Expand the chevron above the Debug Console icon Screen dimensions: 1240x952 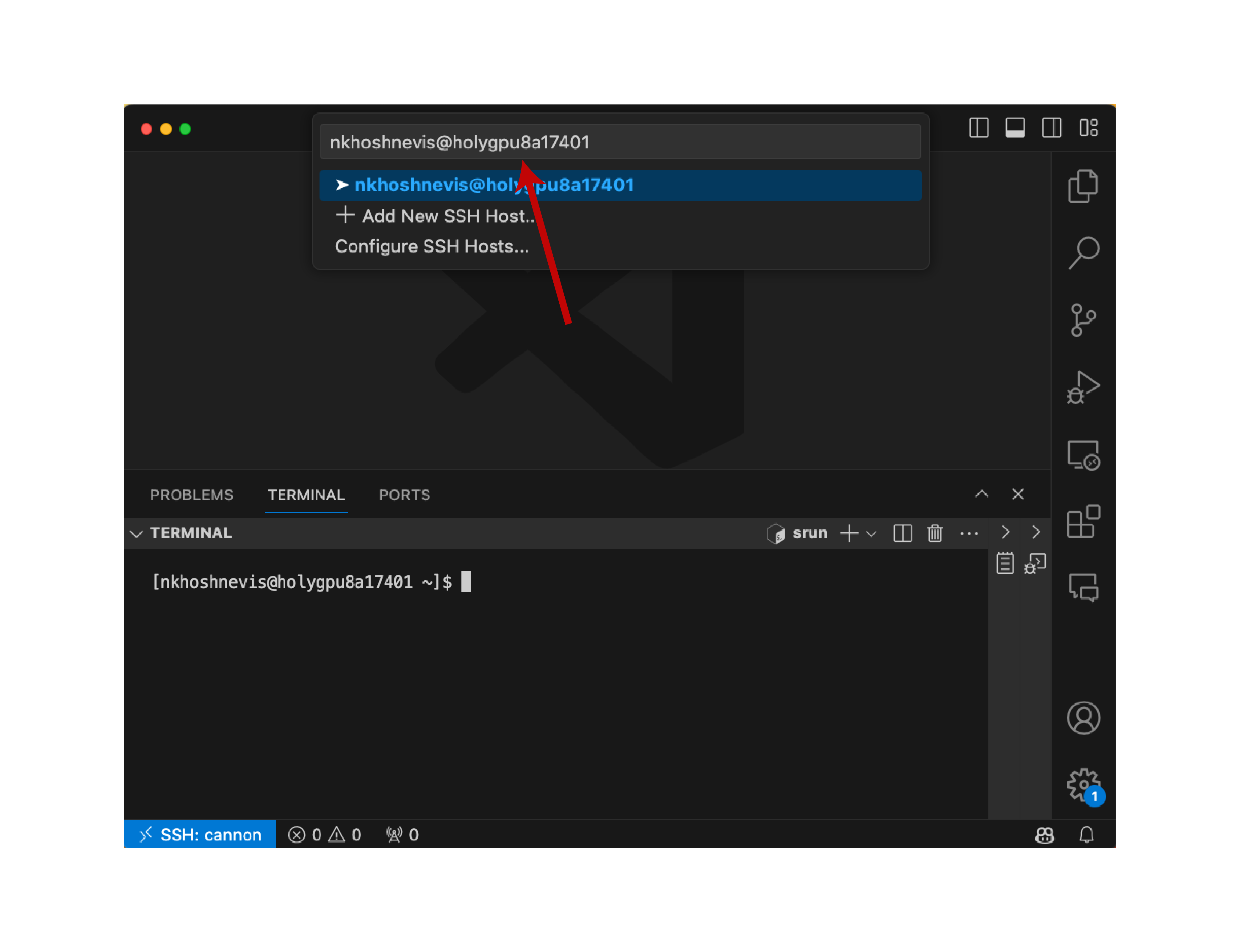[1036, 532]
